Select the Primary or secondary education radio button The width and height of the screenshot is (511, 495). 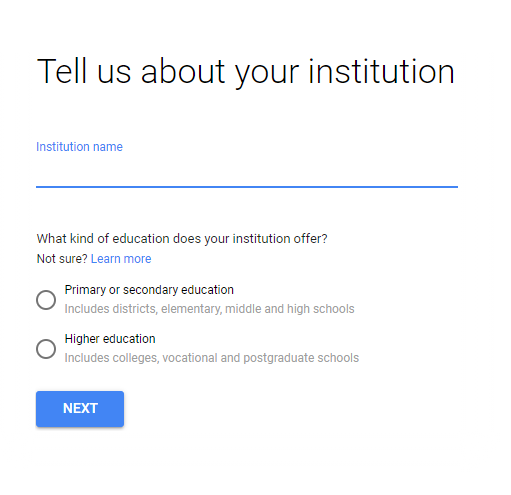pos(46,299)
